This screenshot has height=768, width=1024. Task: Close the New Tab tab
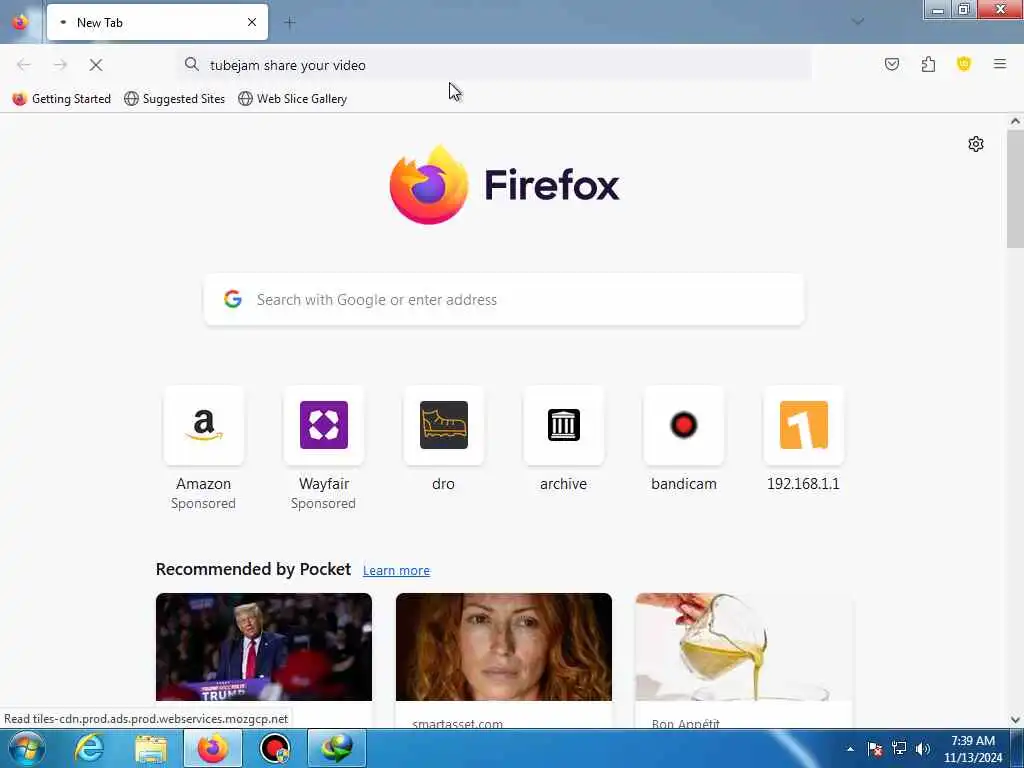(x=252, y=22)
